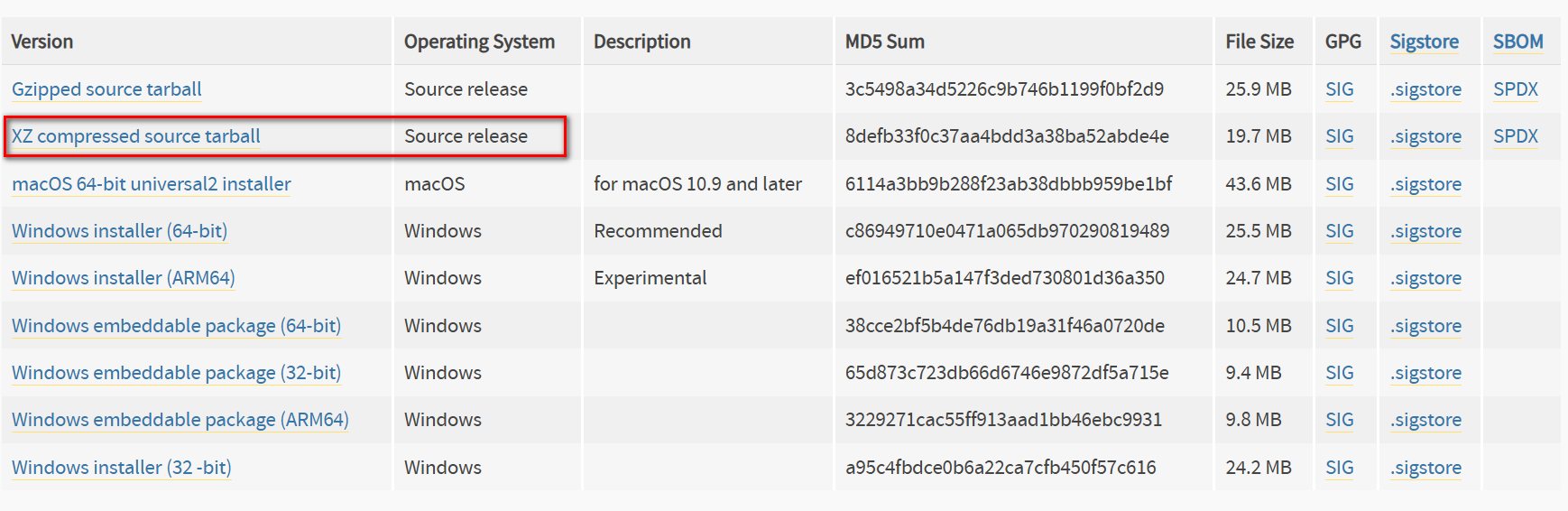Open Windows embeddable package (ARM64)
Viewport: 1568px width, 511px height.
pyautogui.click(x=180, y=420)
